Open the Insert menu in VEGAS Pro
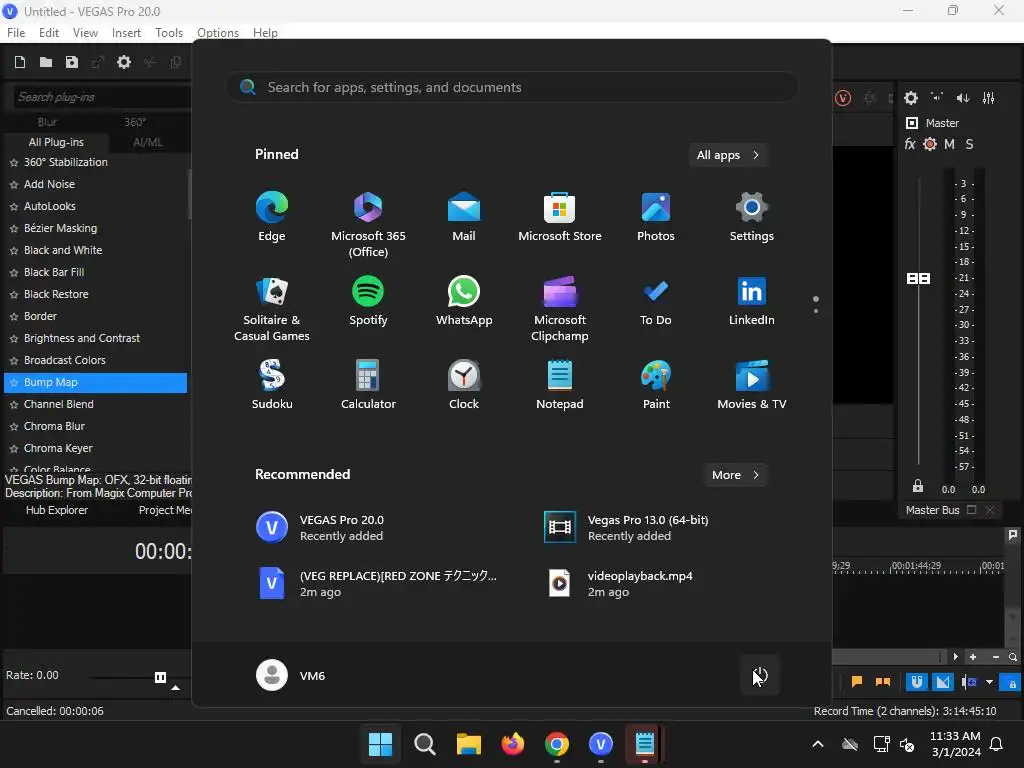The height and width of the screenshot is (768, 1024). click(126, 33)
